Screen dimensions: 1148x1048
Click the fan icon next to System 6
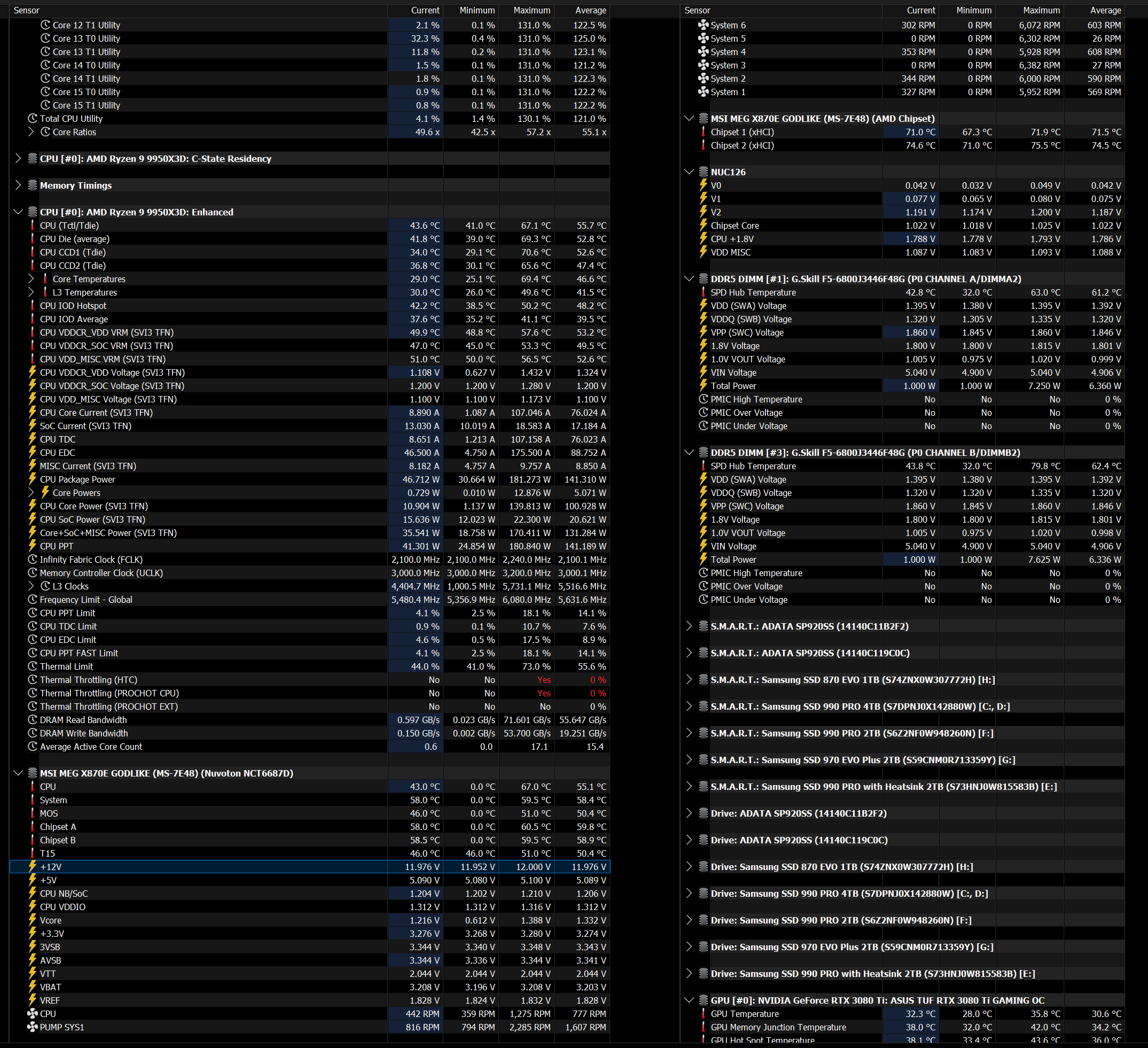(x=703, y=25)
